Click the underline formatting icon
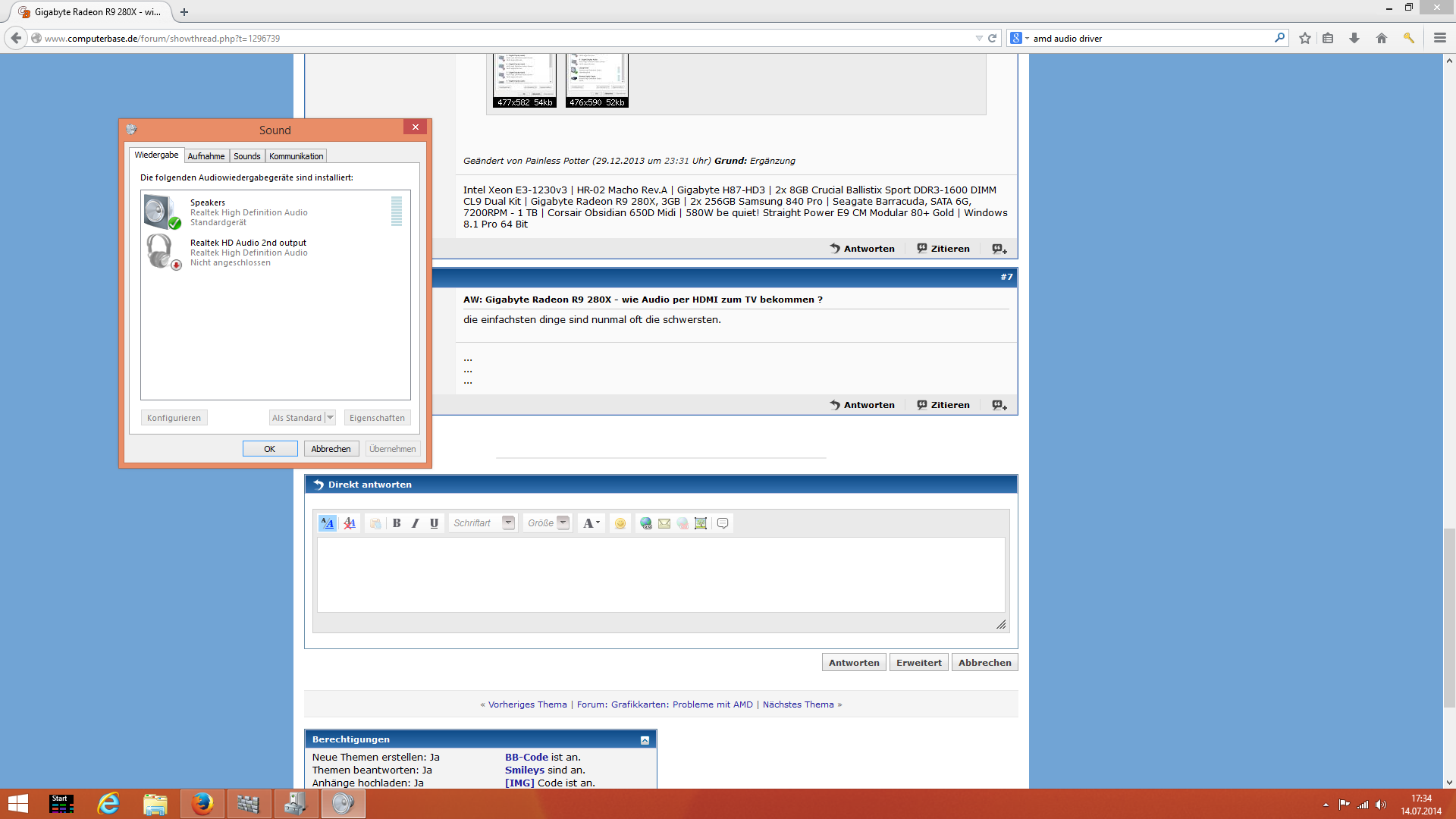This screenshot has width=1456, height=819. click(434, 523)
